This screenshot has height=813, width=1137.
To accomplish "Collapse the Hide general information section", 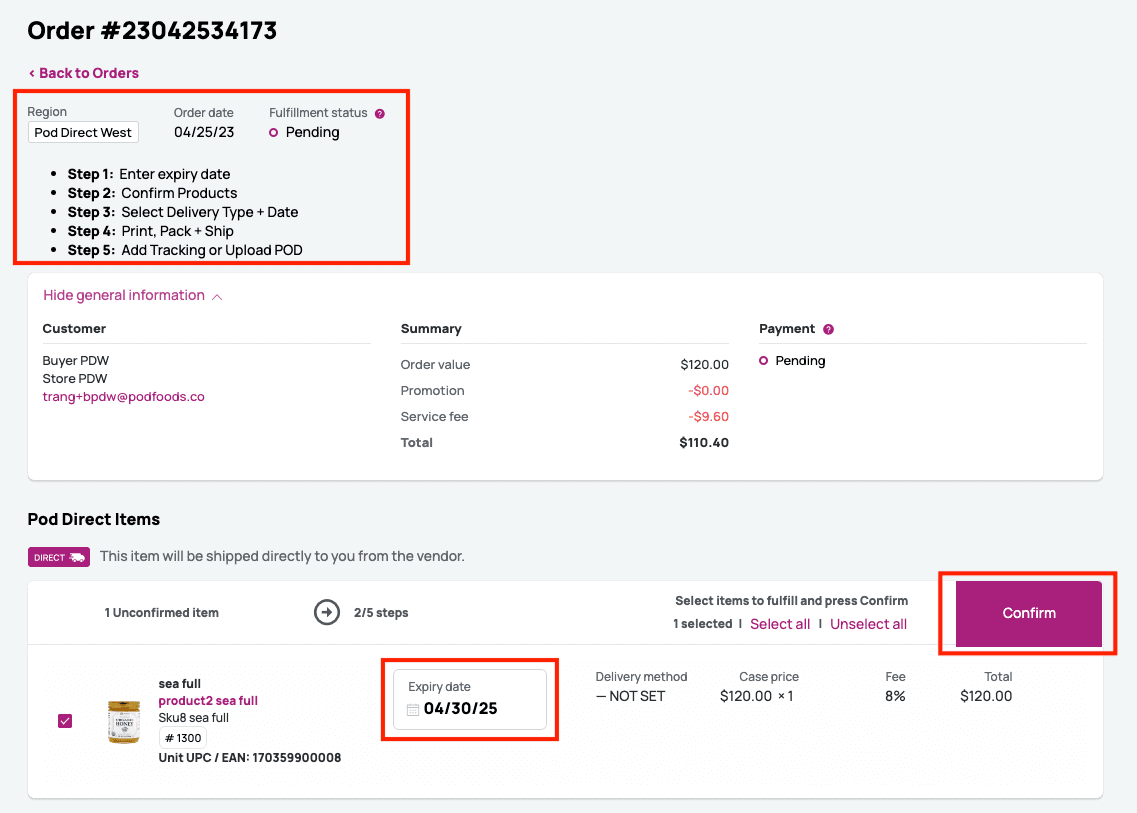I will pos(133,295).
